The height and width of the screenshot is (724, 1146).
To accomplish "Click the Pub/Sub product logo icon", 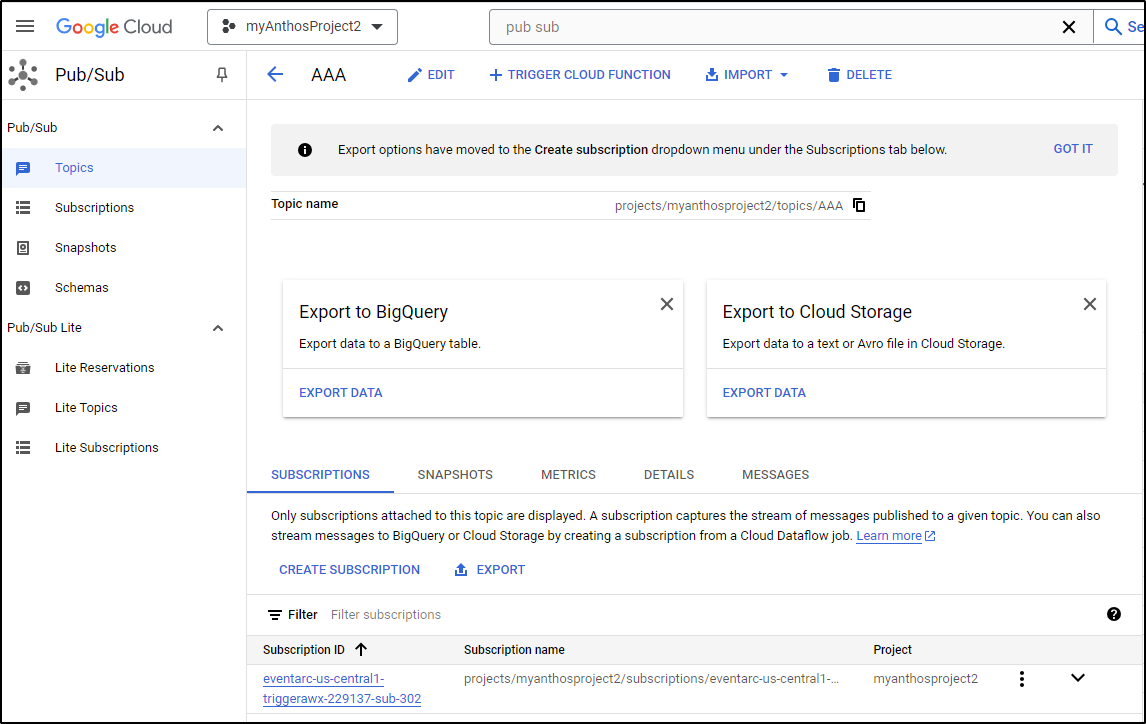I will coord(23,75).
